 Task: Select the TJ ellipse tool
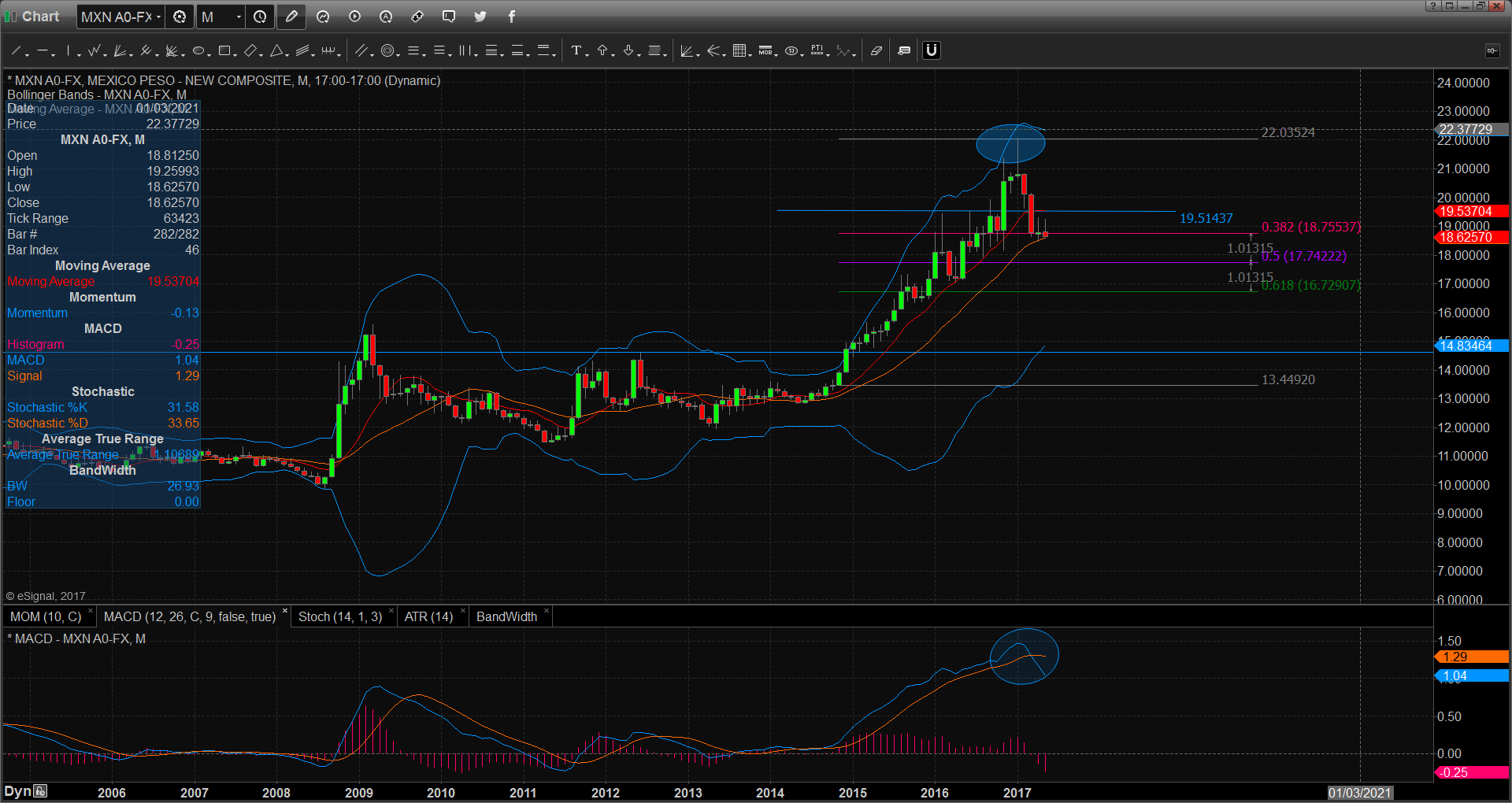point(791,50)
